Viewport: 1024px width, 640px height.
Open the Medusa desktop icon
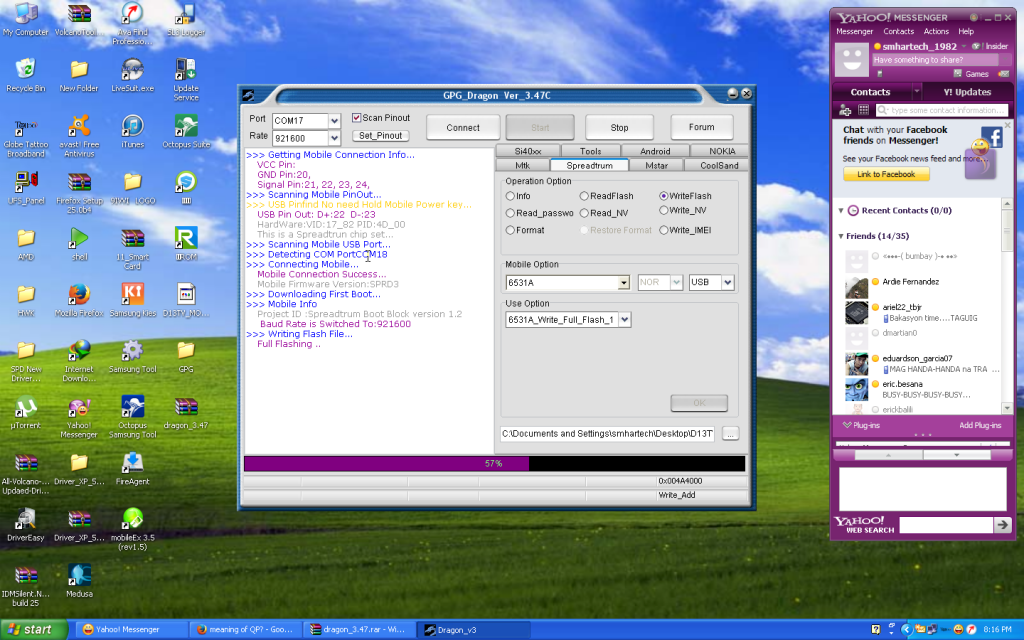tap(78, 575)
